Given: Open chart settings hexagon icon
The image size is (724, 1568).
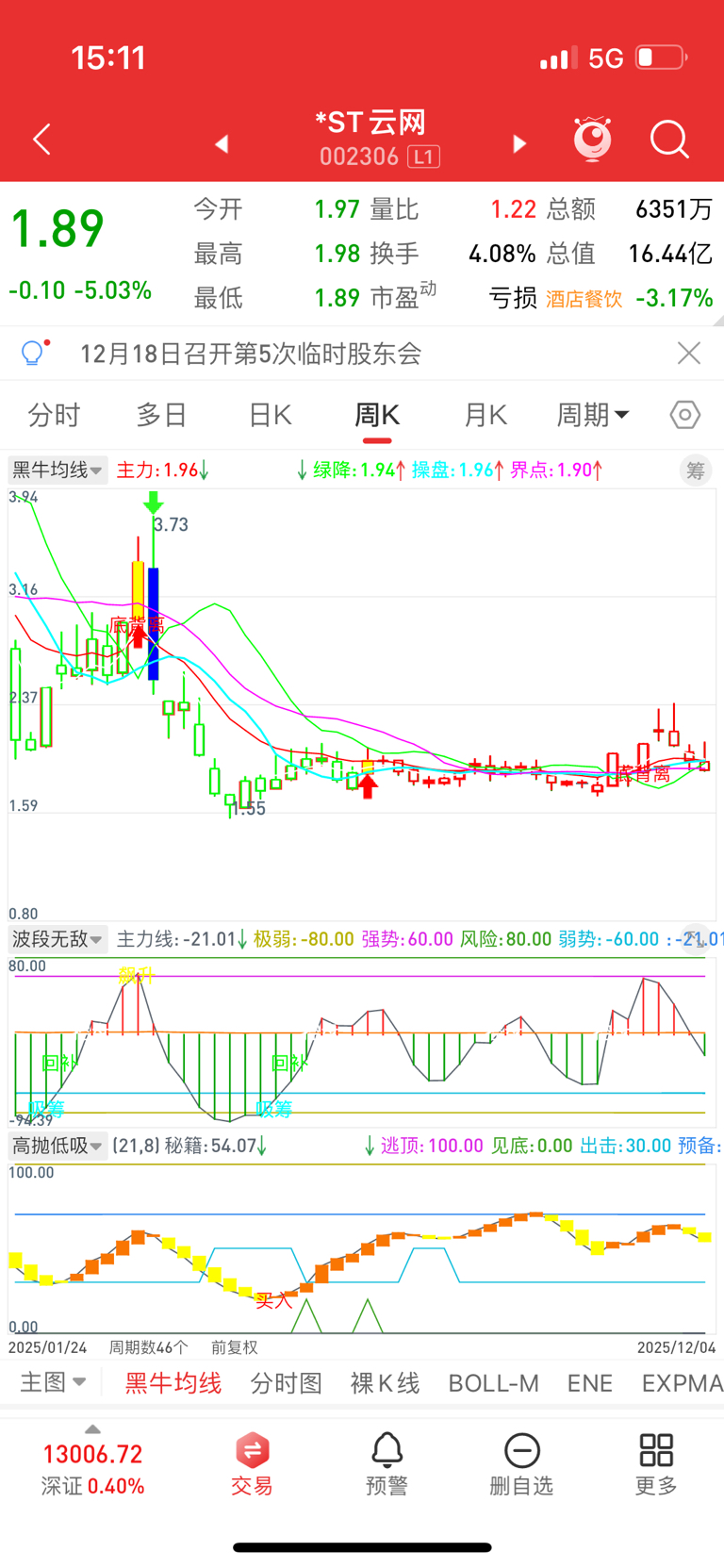Looking at the screenshot, I should click(685, 415).
